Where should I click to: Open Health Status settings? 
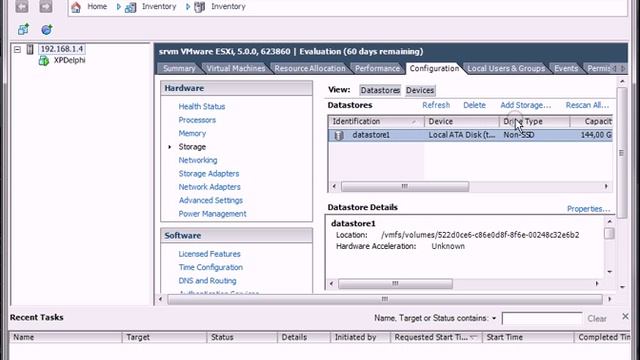(x=202, y=107)
